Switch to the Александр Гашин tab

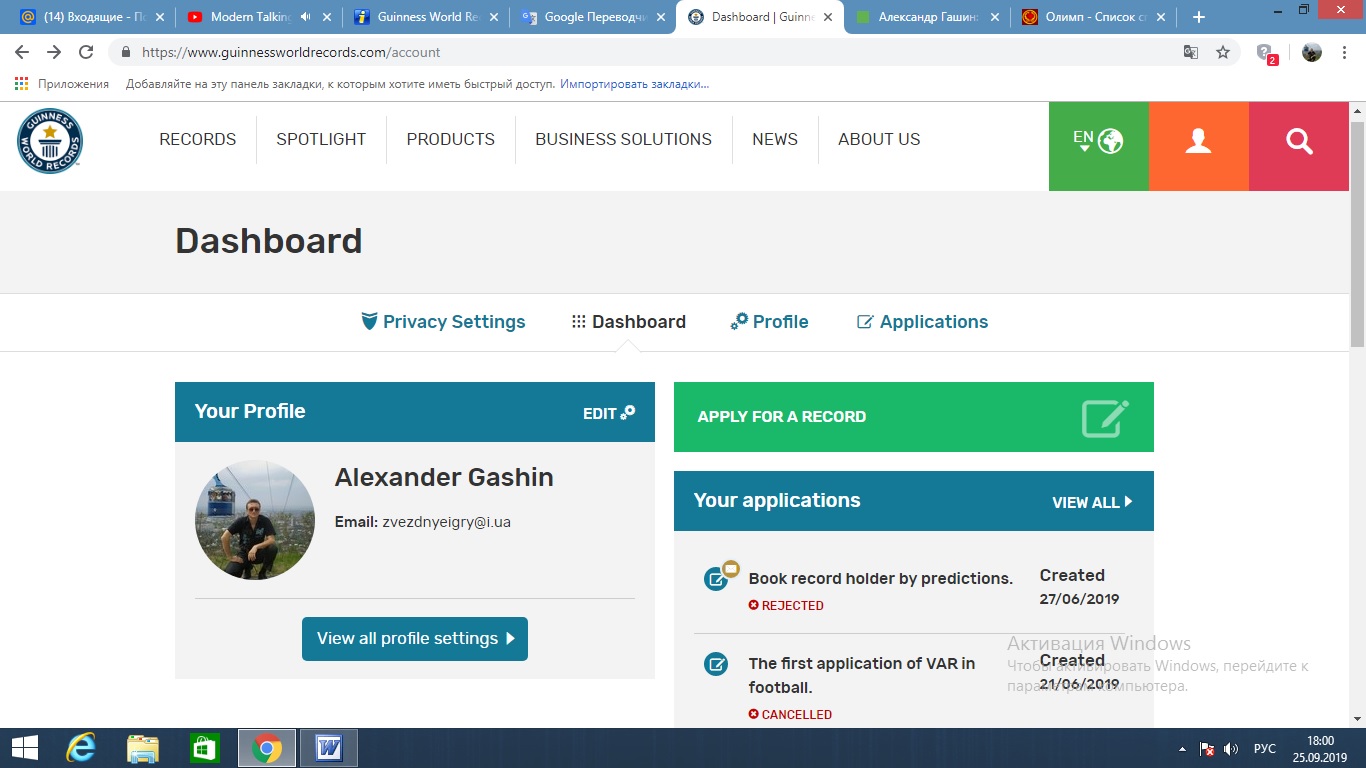click(926, 17)
